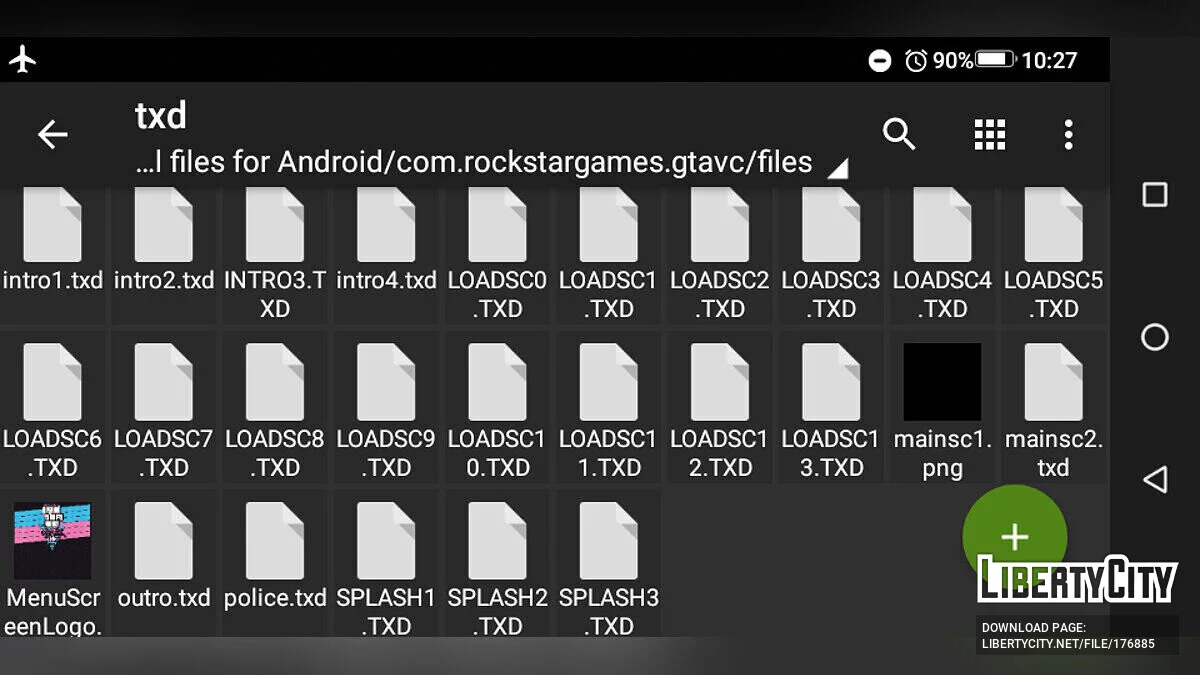Open the intro1.txd file
Screen dimensions: 1200x675
[x=52, y=240]
